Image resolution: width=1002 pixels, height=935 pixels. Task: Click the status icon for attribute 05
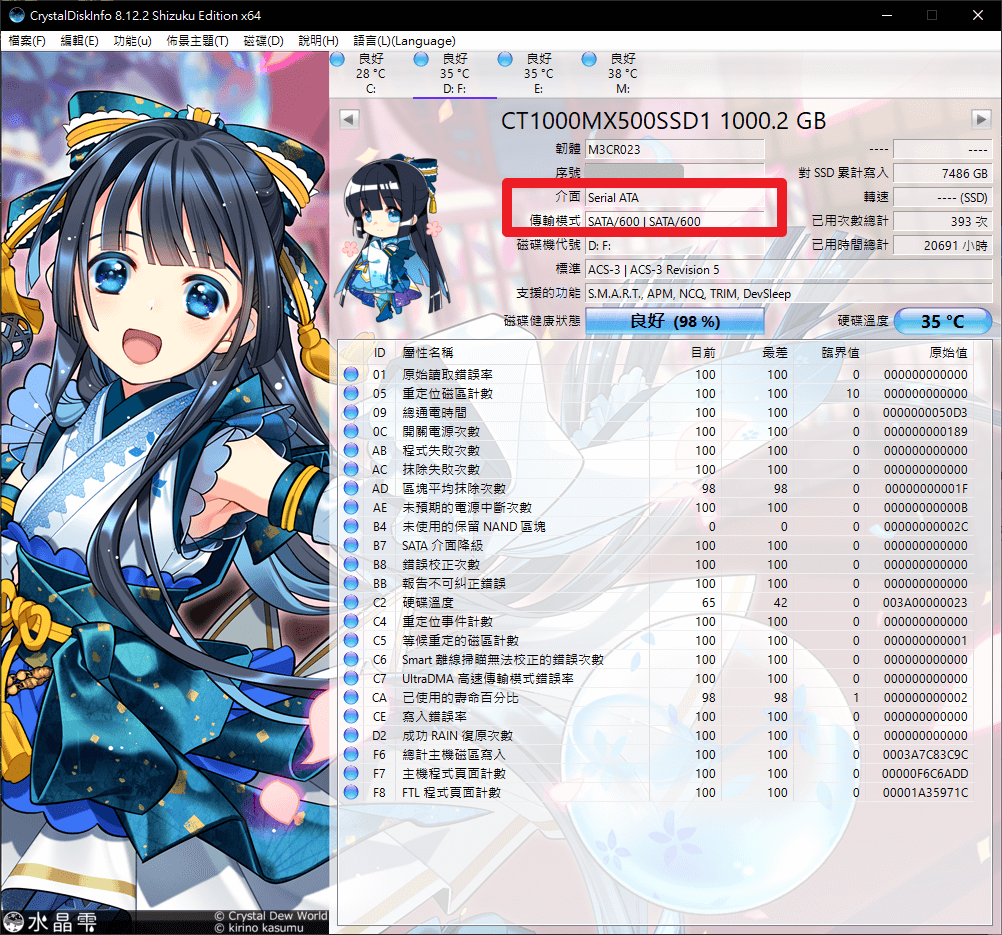[x=351, y=394]
